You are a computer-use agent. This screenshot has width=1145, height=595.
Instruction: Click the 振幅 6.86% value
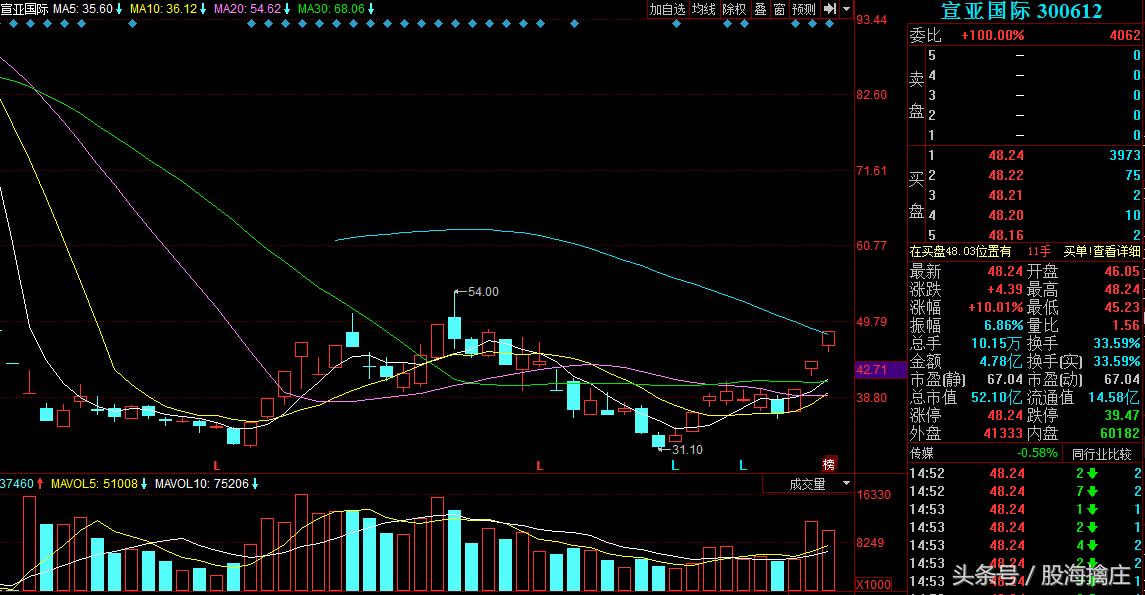[x=1003, y=326]
